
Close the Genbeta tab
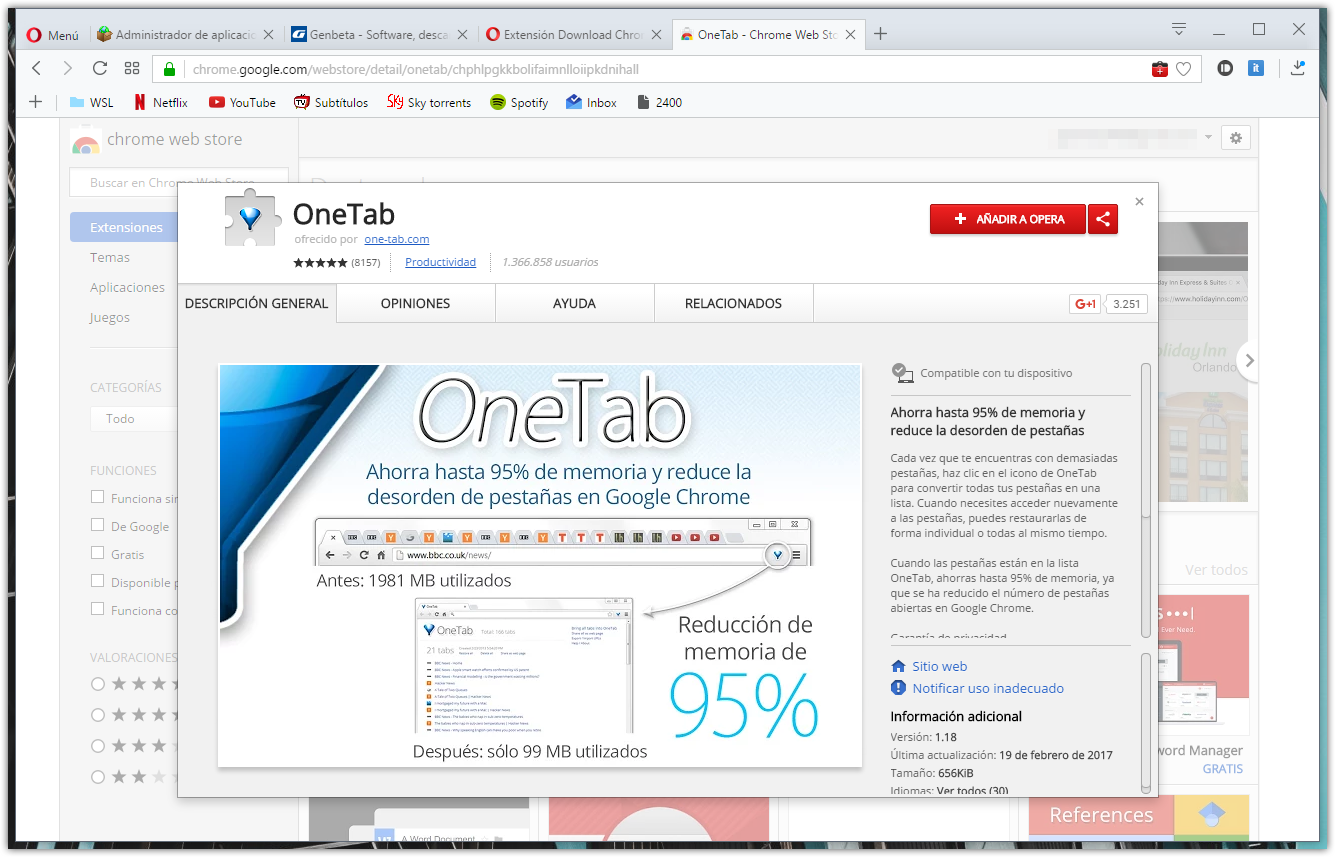coord(463,34)
